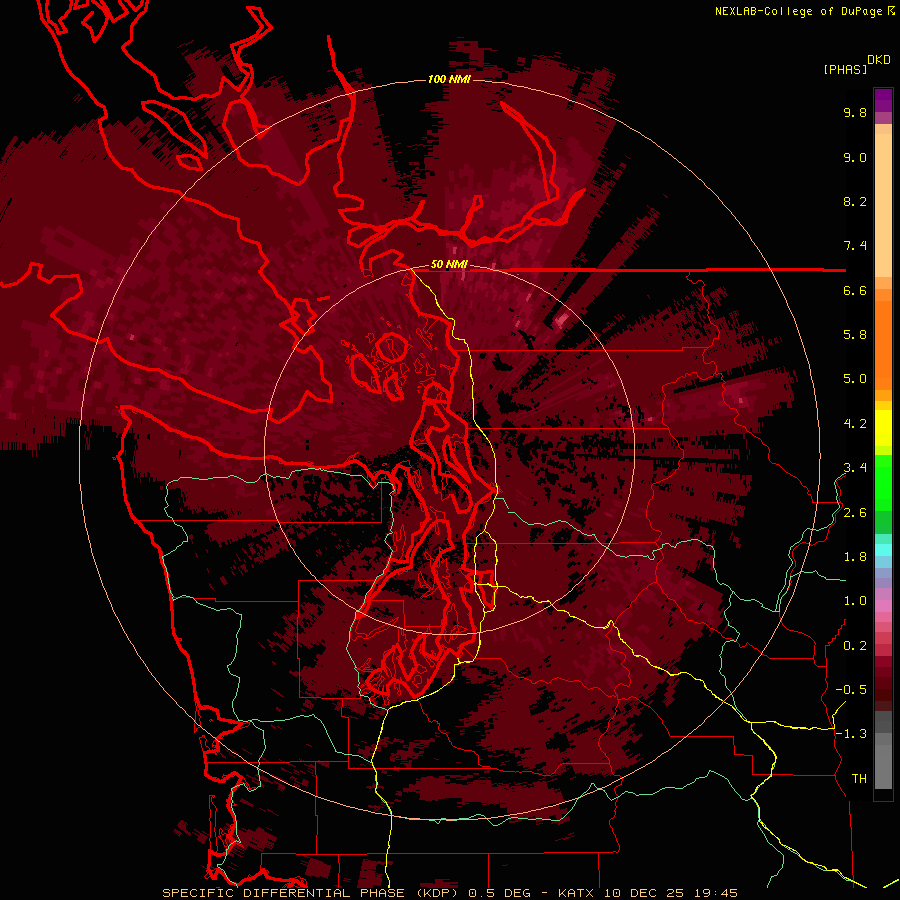
Task: Select the bright green color bar segment
Action: [883, 482]
